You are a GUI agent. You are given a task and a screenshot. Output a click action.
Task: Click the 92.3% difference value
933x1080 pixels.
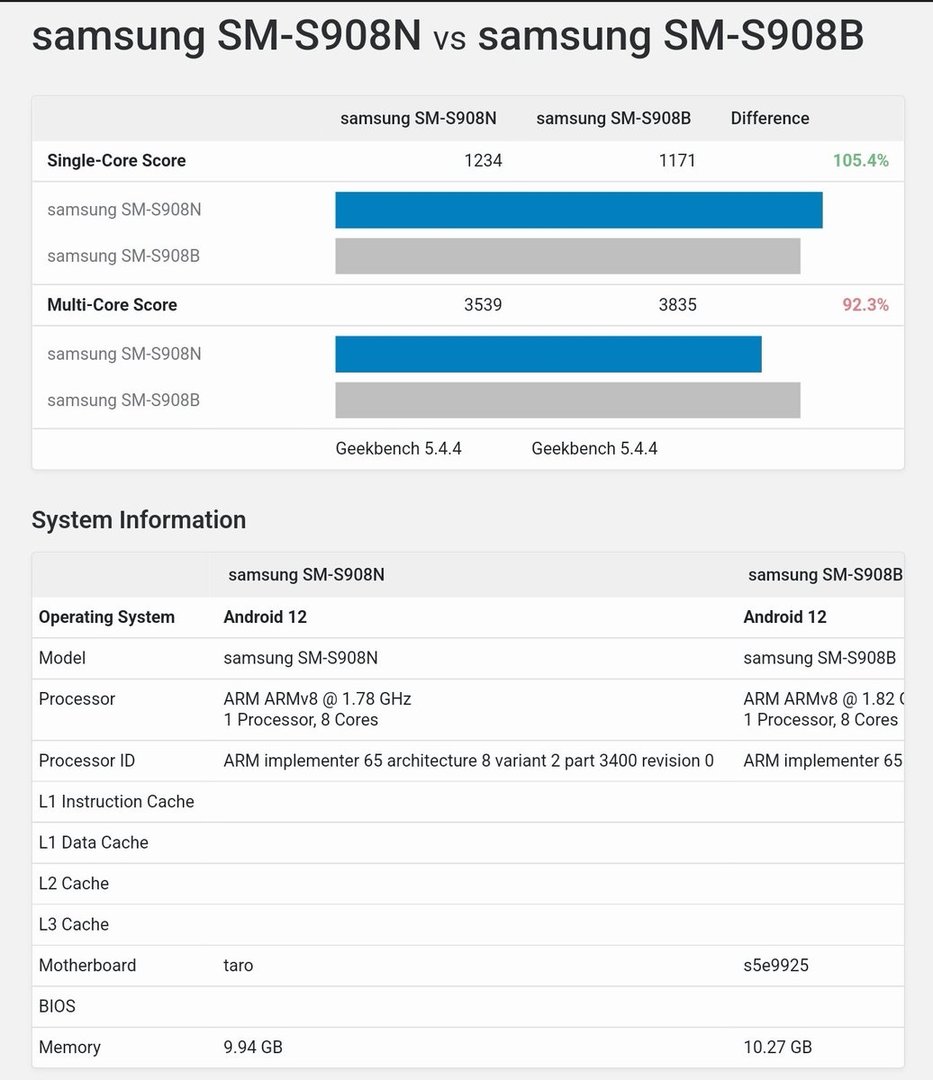(866, 304)
